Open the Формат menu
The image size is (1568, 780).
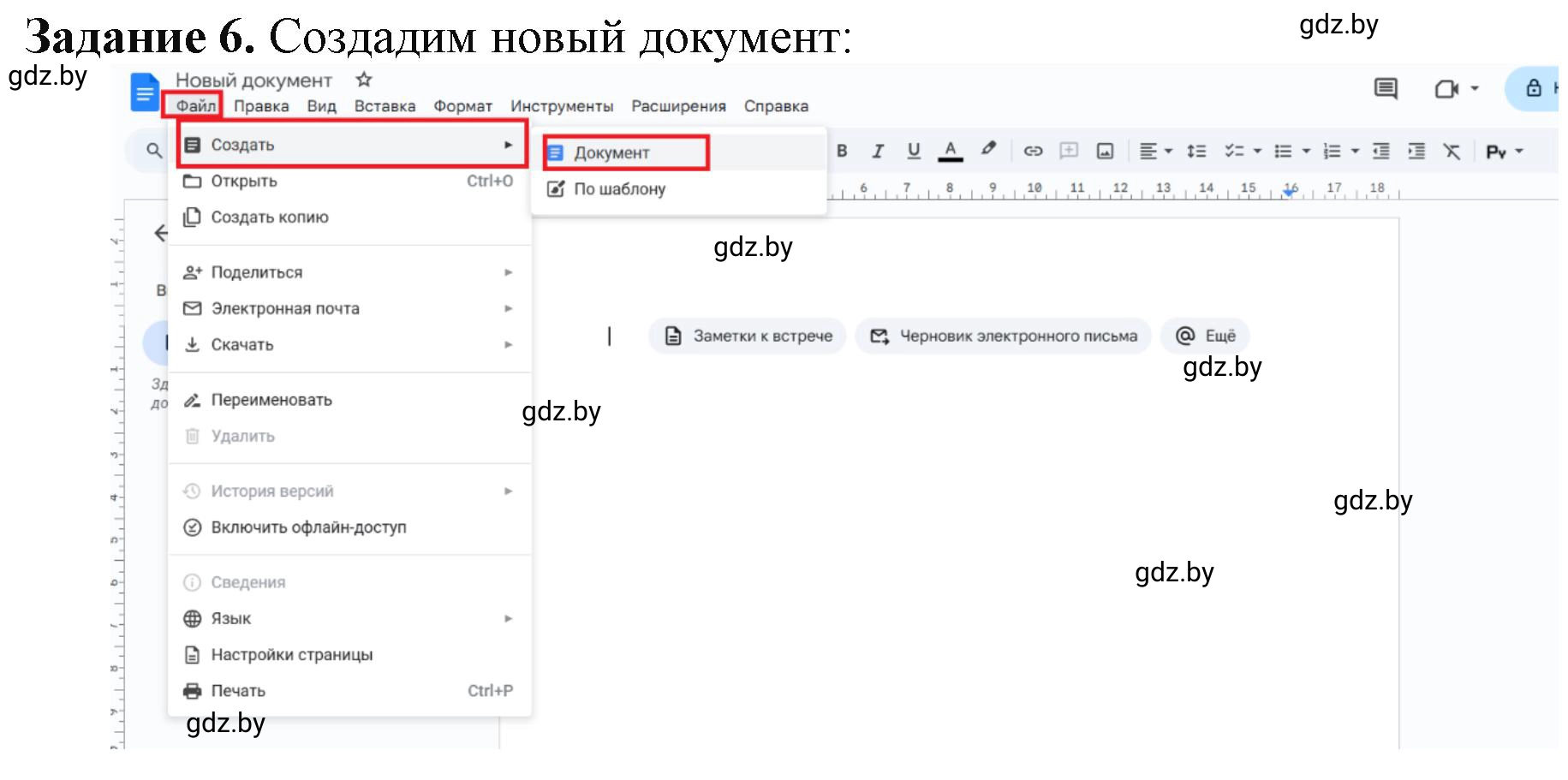[462, 106]
